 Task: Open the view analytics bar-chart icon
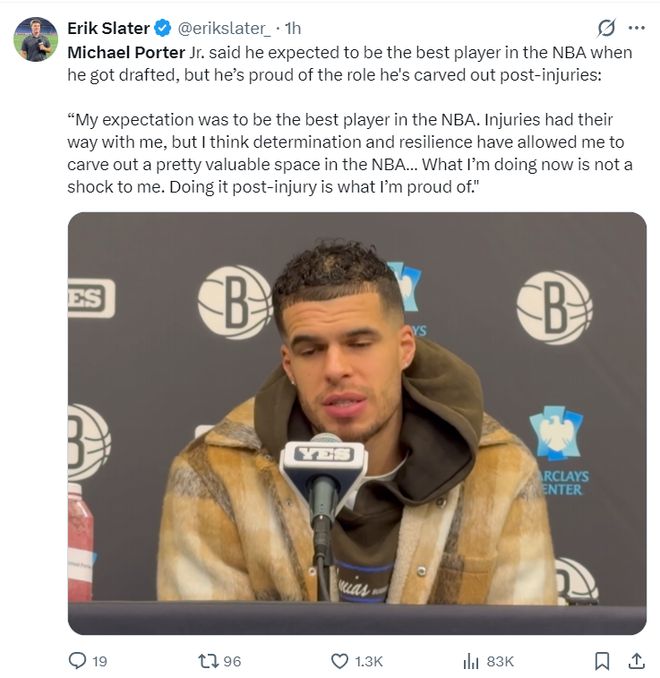tap(470, 661)
